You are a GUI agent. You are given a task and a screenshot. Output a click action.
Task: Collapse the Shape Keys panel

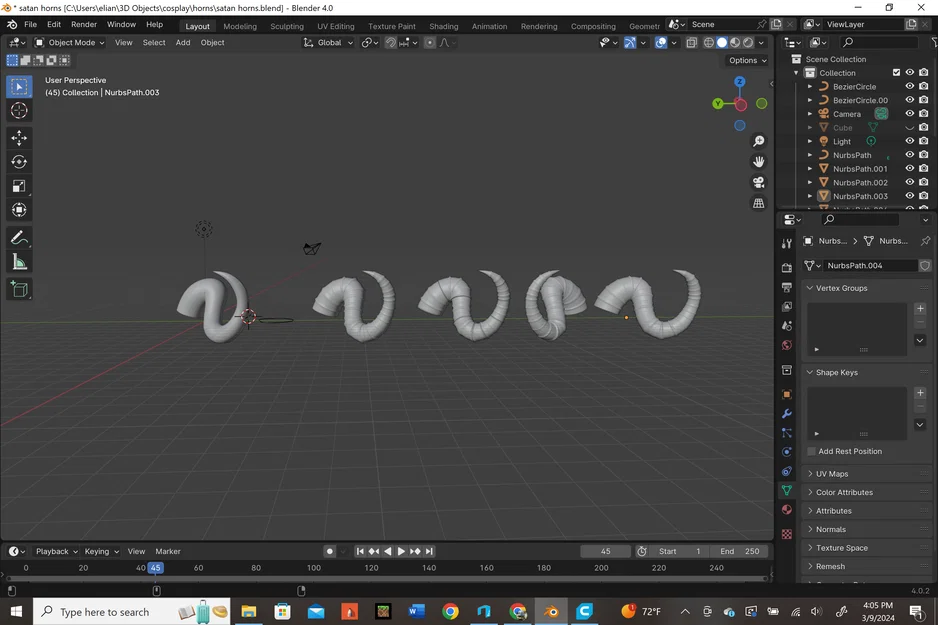coord(836,373)
